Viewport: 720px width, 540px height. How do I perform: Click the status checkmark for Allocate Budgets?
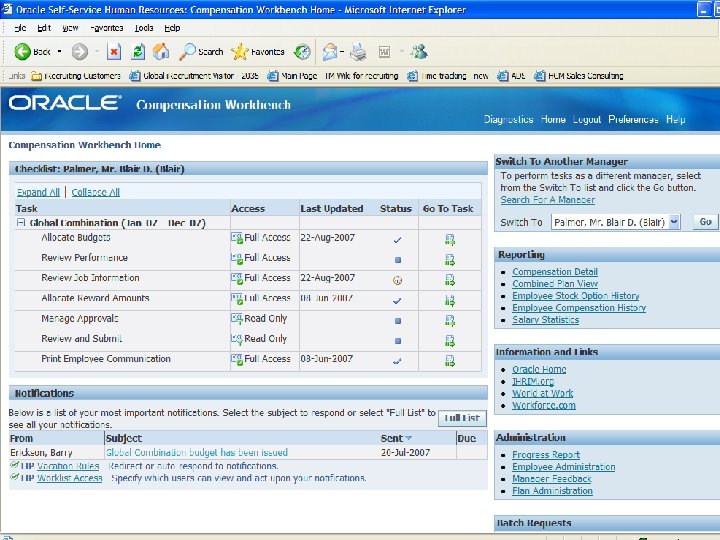(x=398, y=240)
